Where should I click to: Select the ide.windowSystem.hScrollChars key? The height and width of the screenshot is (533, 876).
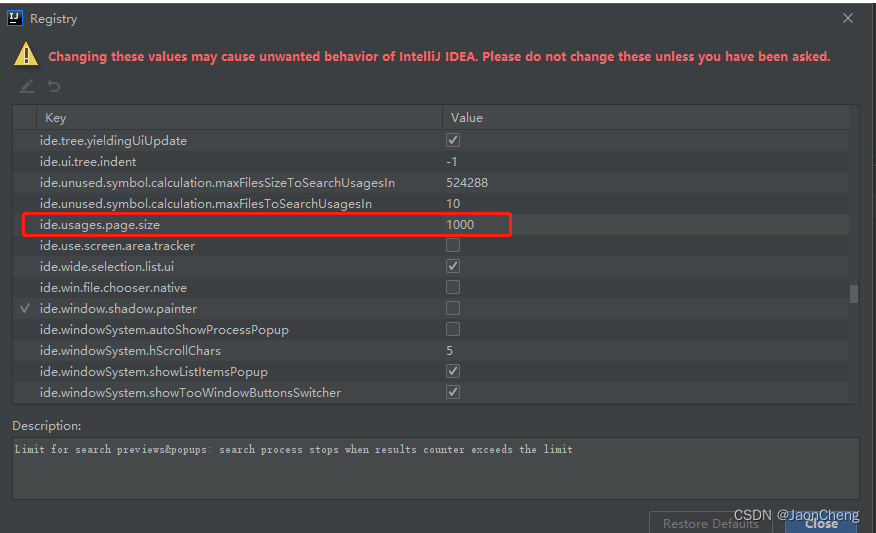point(130,351)
